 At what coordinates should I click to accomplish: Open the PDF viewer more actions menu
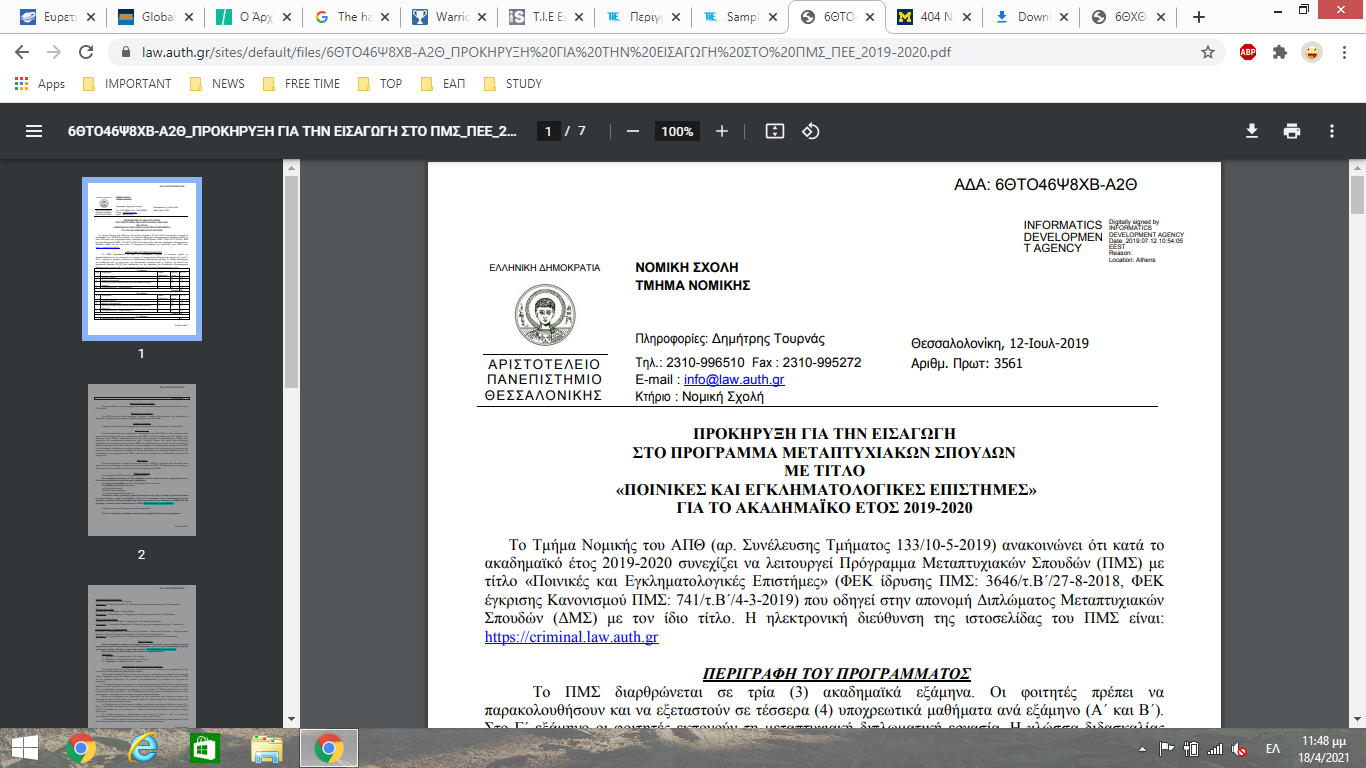[x=1332, y=131]
